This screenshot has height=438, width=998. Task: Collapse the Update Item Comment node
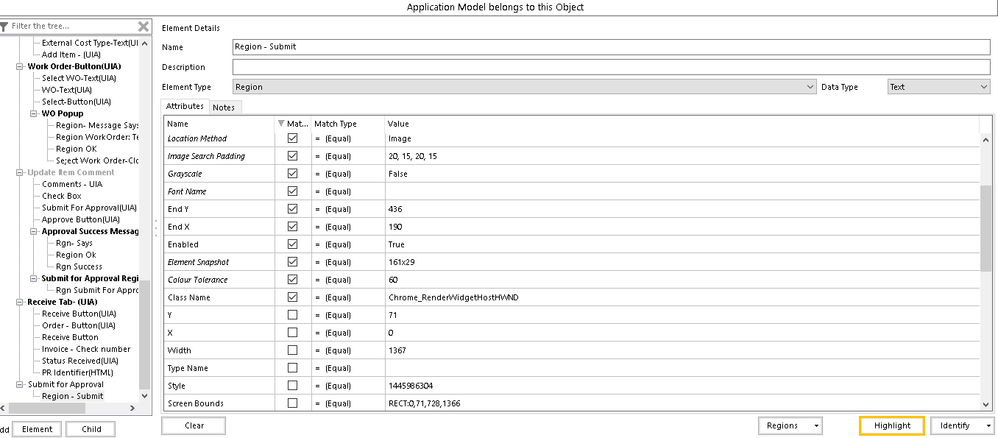(19, 173)
